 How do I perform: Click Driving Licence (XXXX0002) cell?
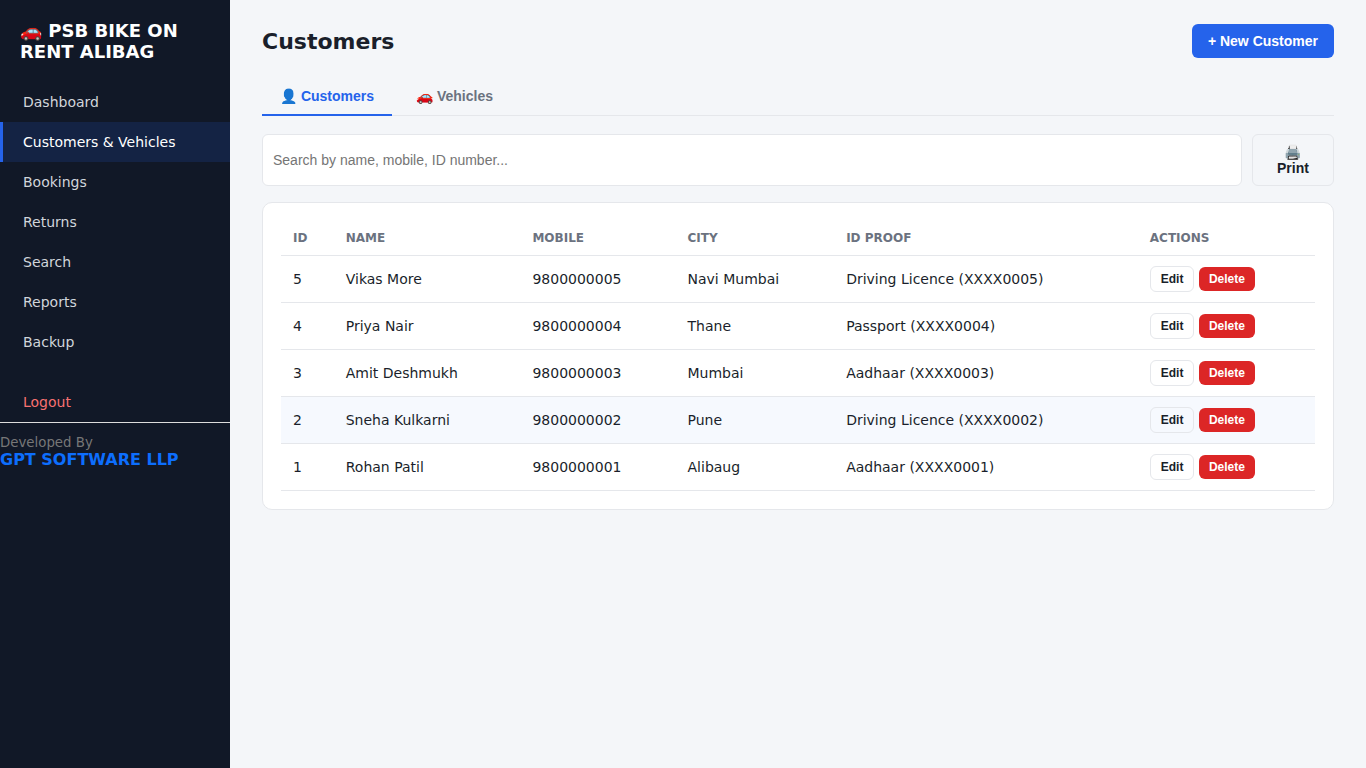coord(945,420)
